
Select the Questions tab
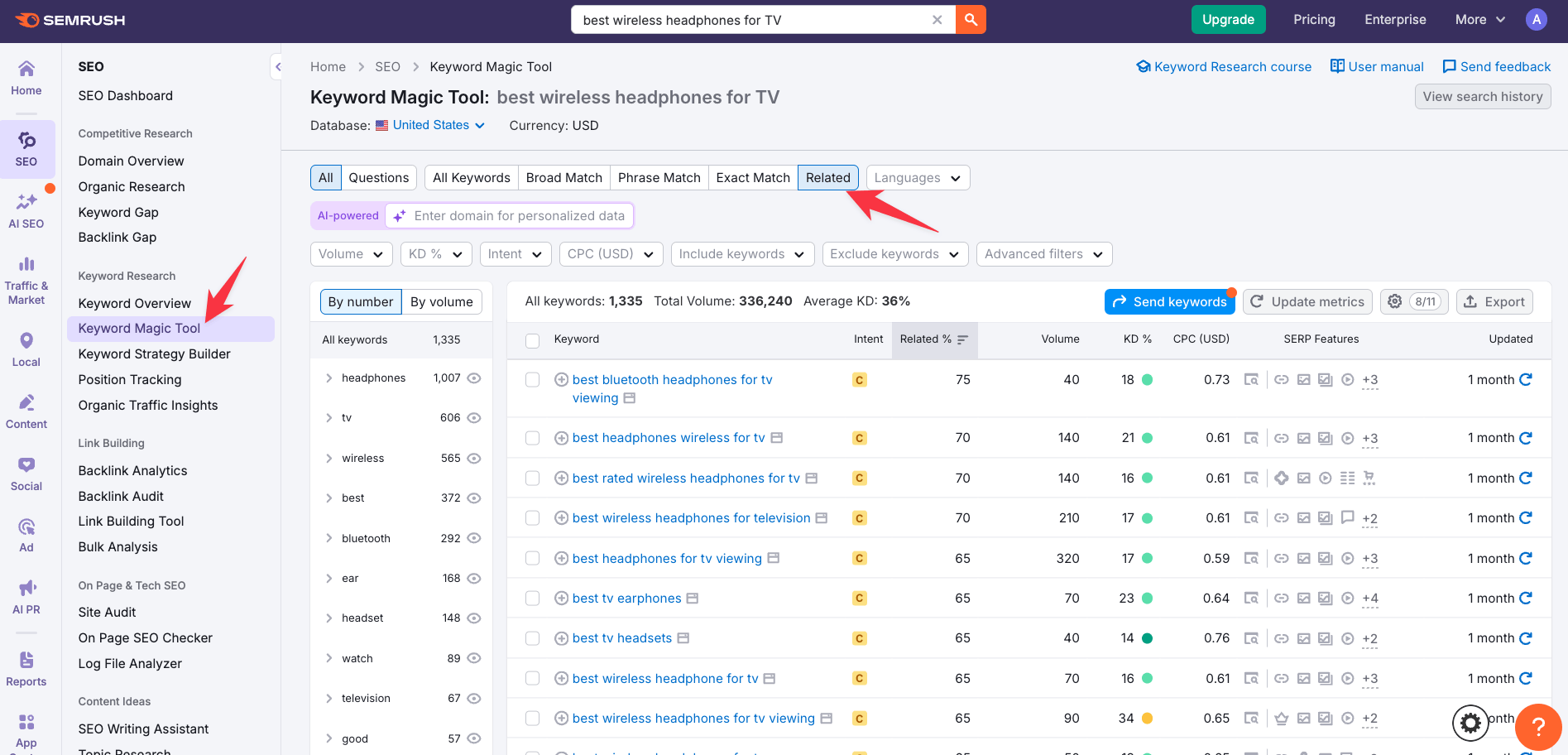coord(378,178)
